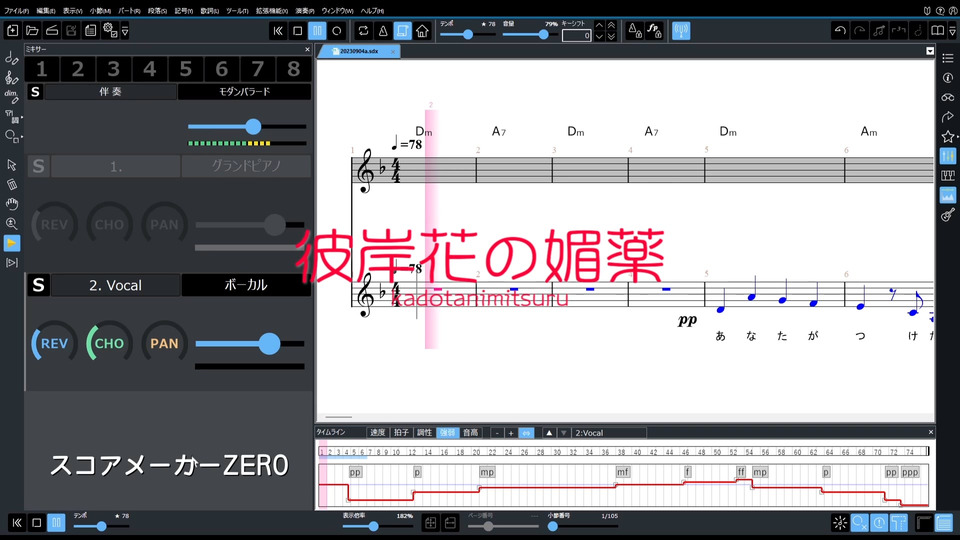Open the ファイル menu
This screenshot has height=540, width=960.
[x=17, y=10]
